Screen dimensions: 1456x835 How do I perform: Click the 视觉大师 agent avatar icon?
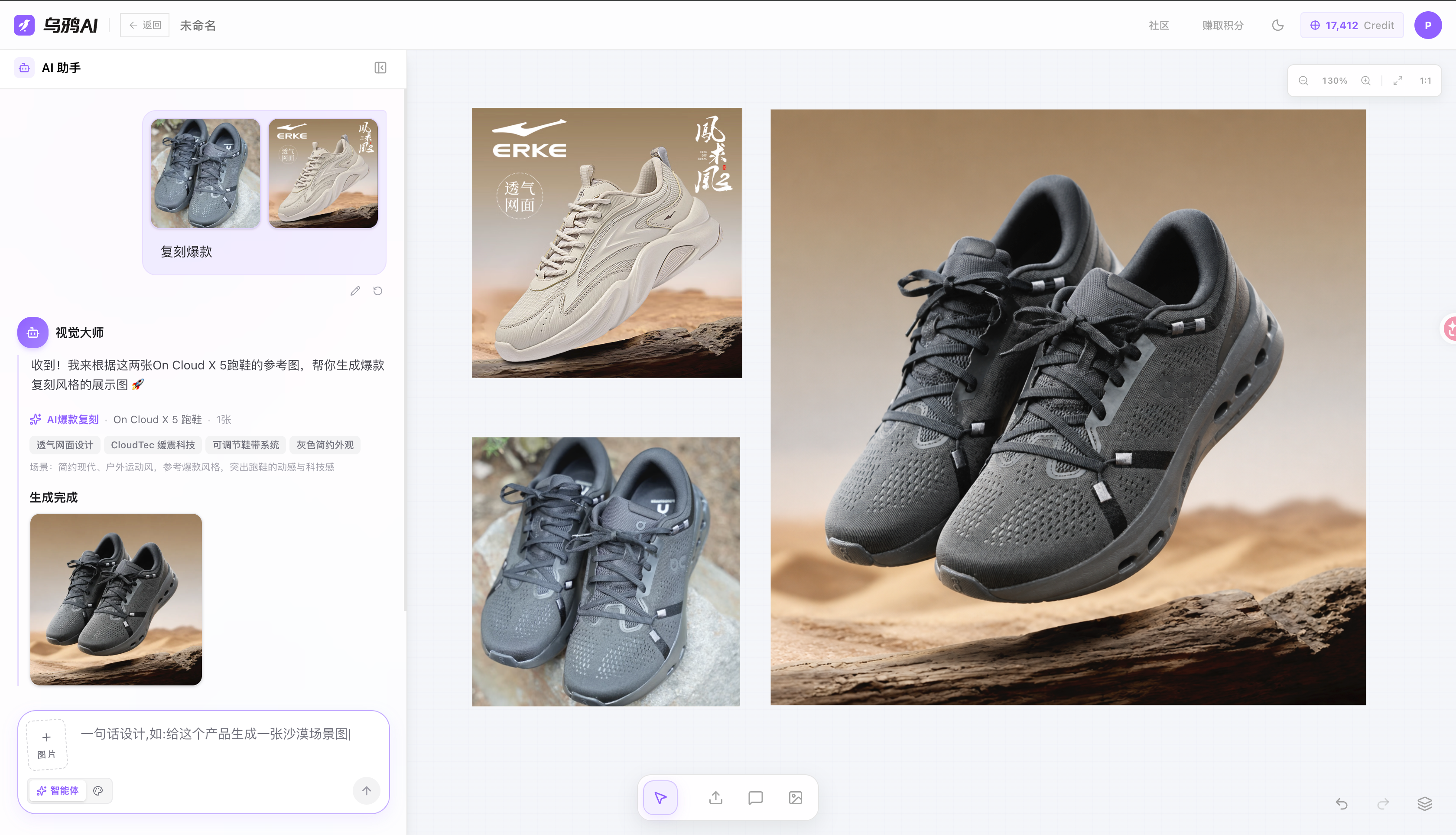[x=32, y=333]
